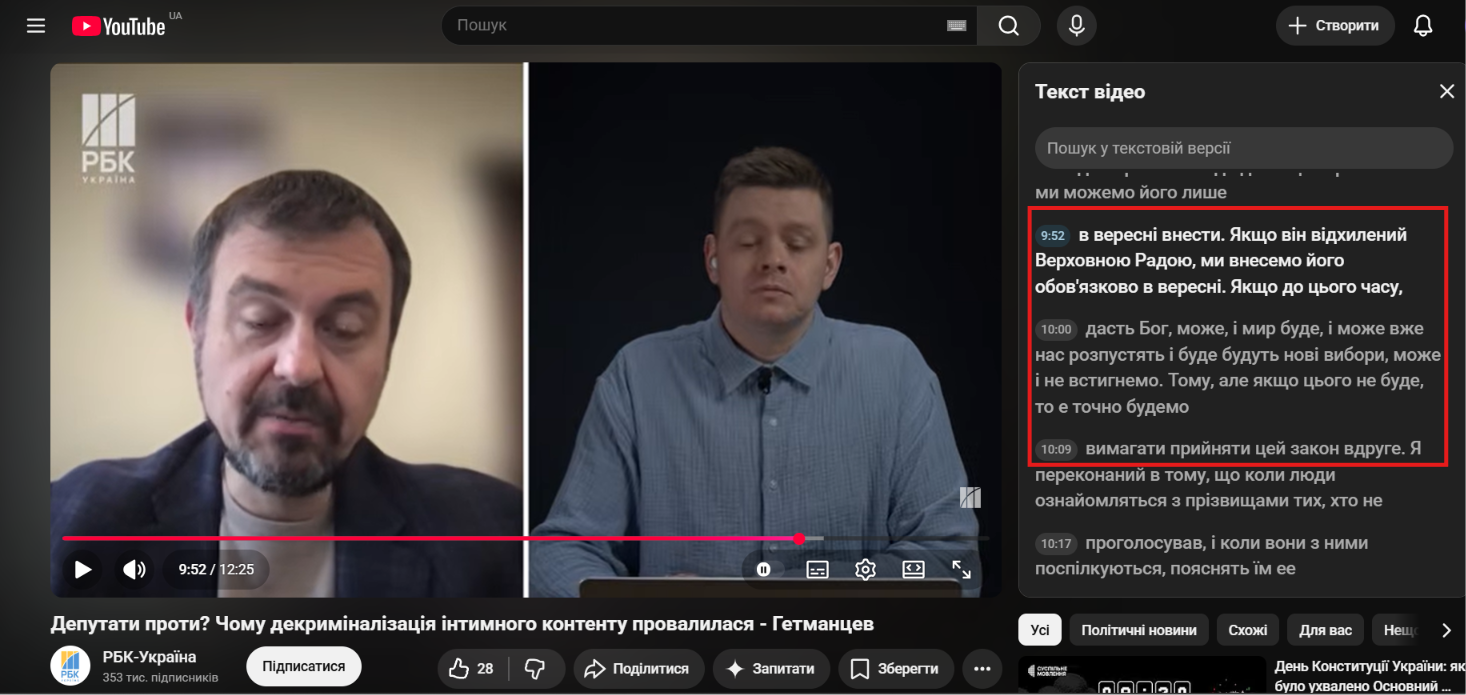Play the video
Viewport: 1466px width, 695px height.
pyautogui.click(x=83, y=569)
